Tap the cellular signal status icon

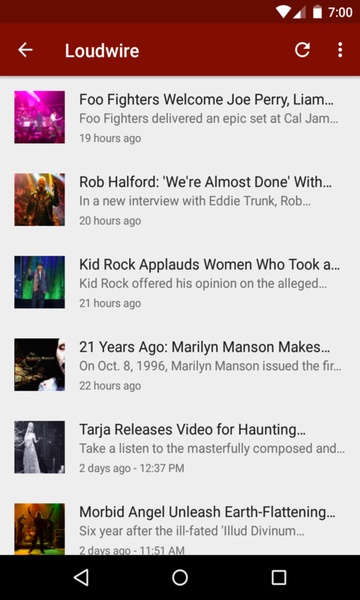pyautogui.click(x=301, y=12)
